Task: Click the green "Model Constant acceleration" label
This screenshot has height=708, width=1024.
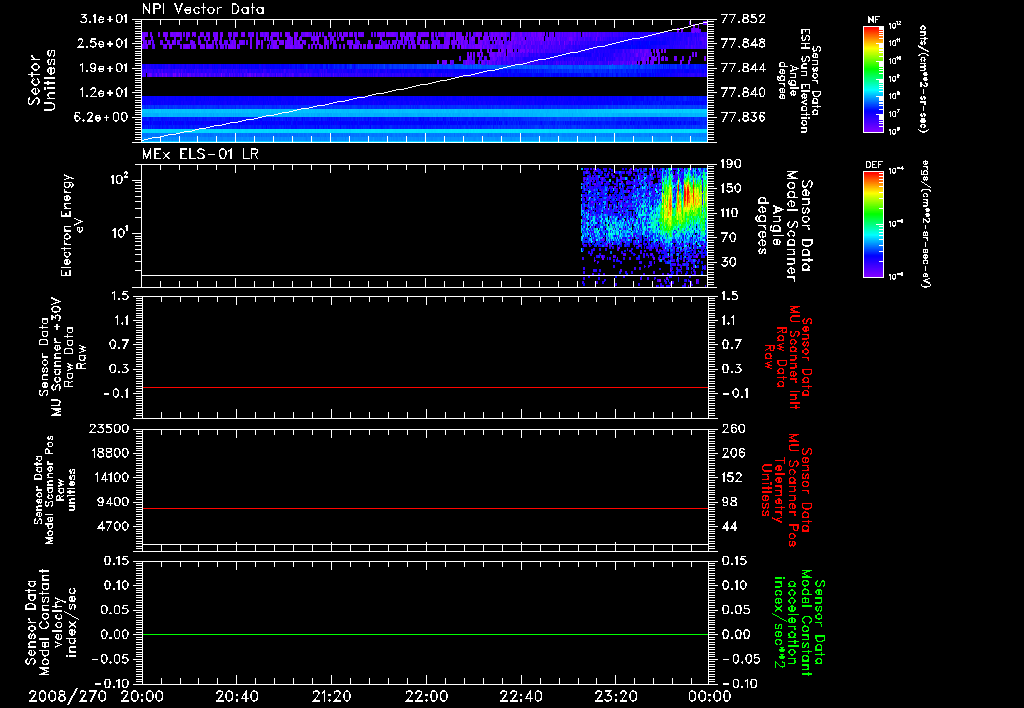Action: (x=799, y=623)
